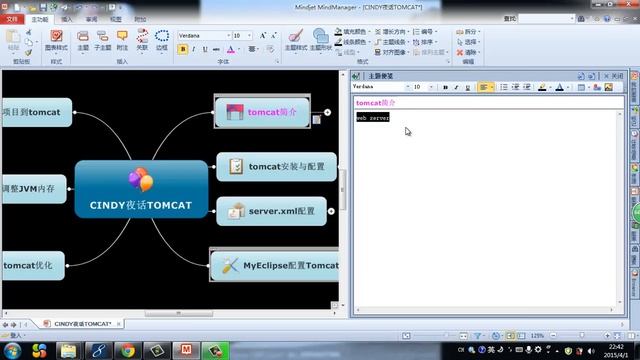The image size is (640, 360).
Task: Click notes panel bulleted list icon
Action: pyautogui.click(x=504, y=87)
